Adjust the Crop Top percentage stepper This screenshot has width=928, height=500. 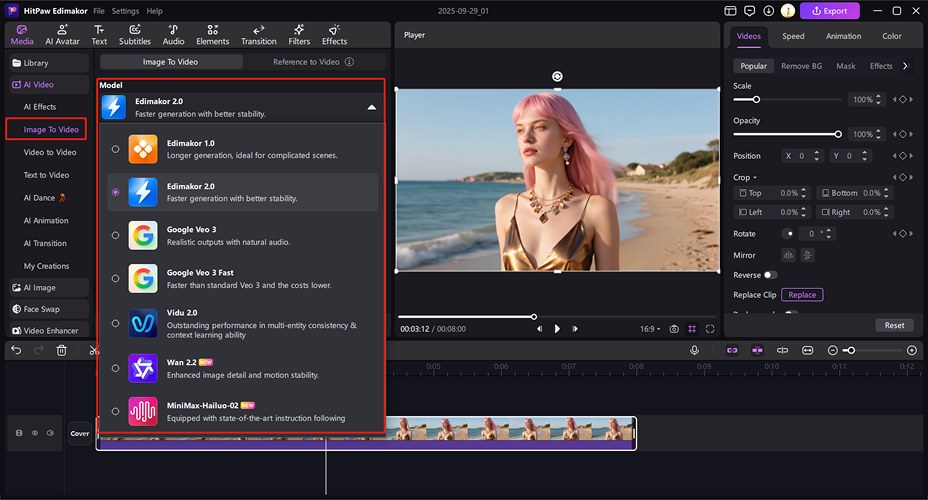click(804, 193)
